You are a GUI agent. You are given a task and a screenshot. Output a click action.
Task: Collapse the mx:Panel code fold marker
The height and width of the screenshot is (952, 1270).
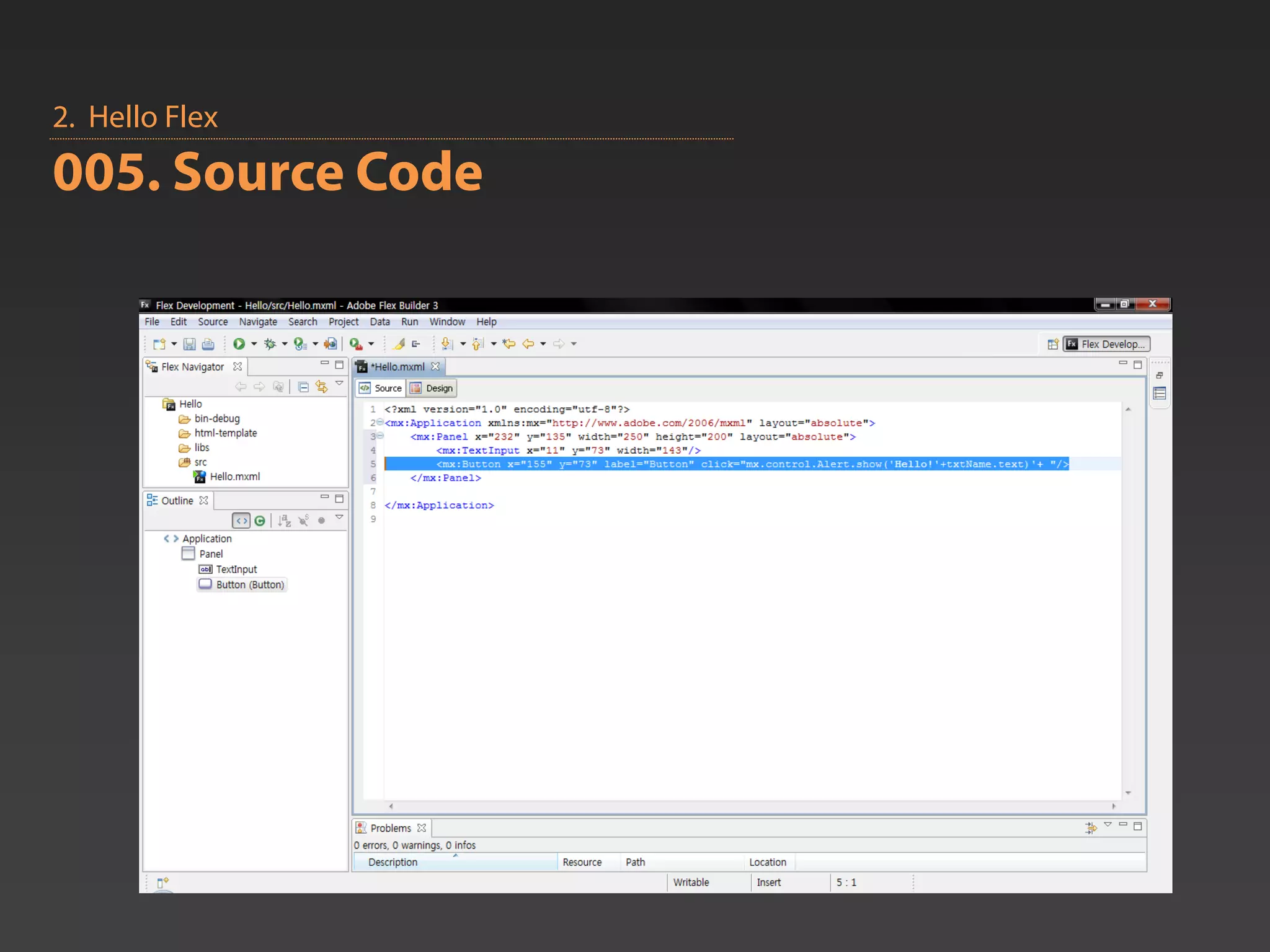coord(380,436)
